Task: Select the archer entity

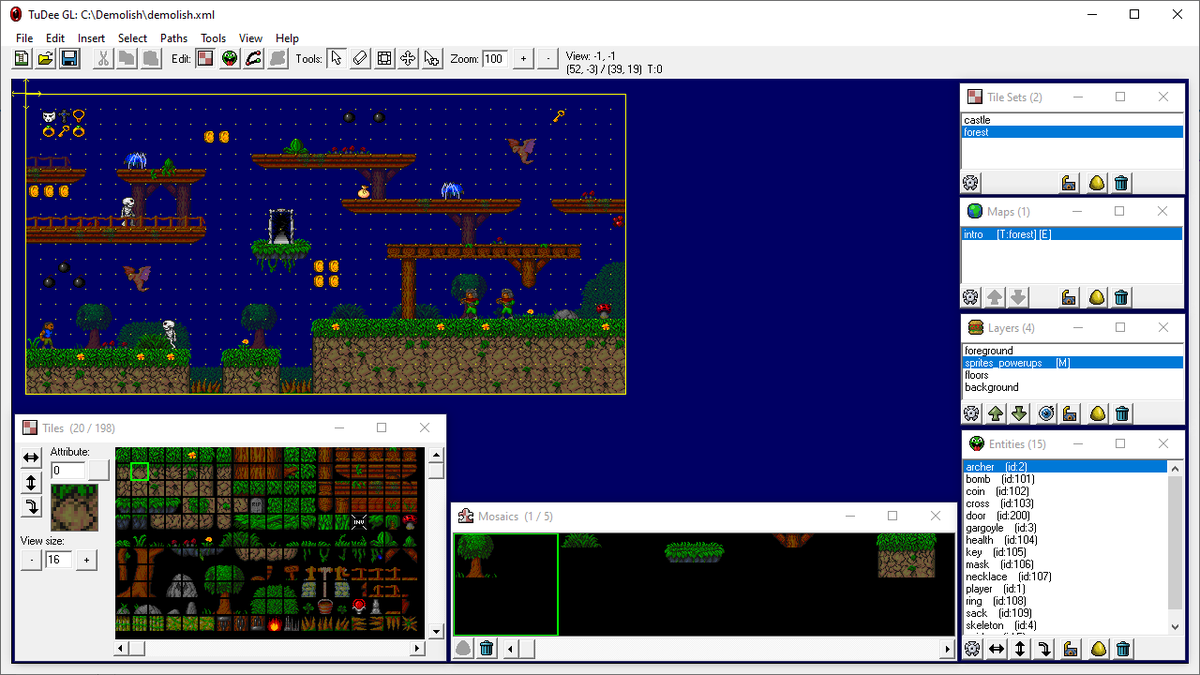Action: pyautogui.click(x=1064, y=467)
